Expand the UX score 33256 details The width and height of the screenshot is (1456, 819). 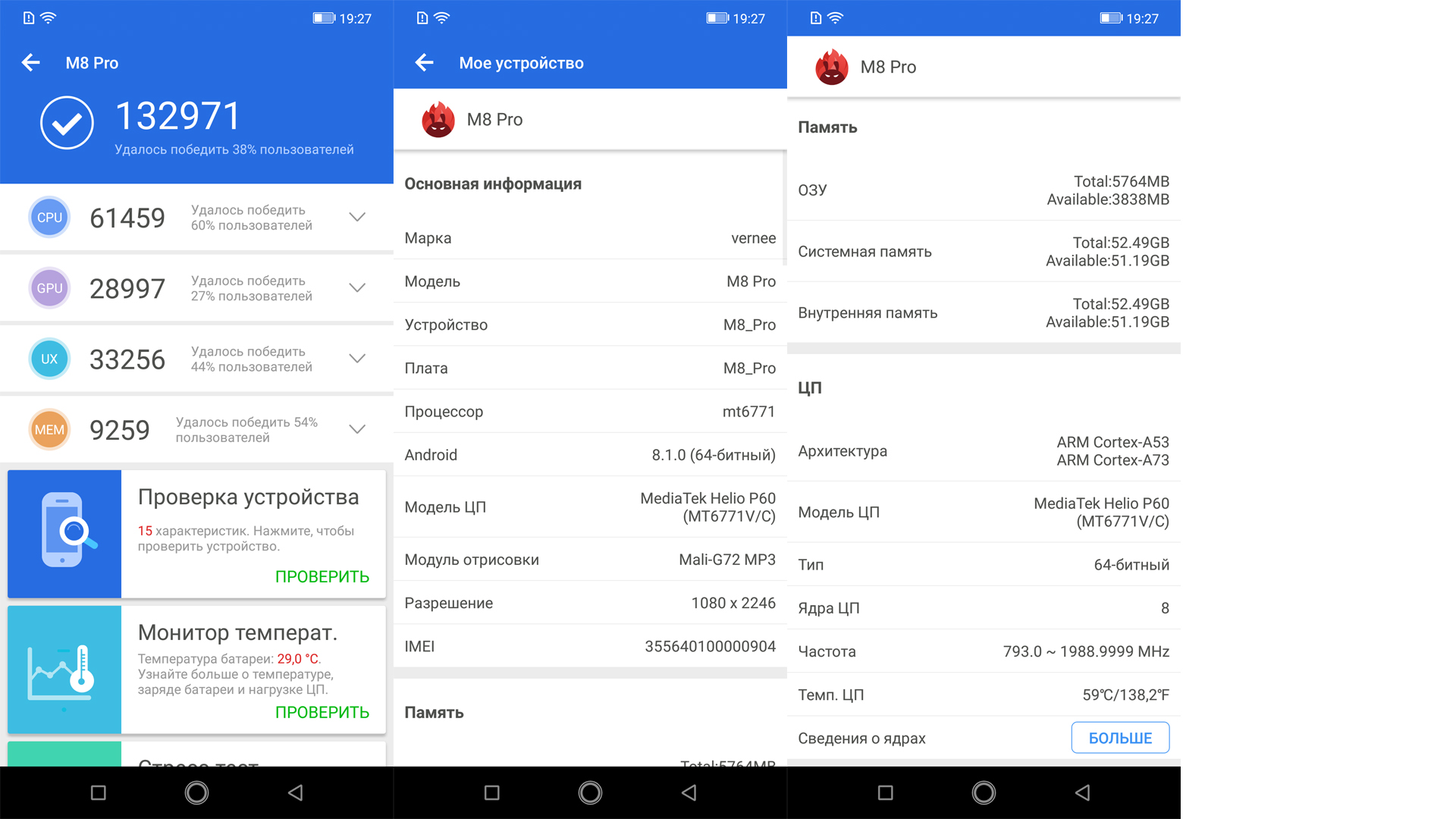pos(357,359)
